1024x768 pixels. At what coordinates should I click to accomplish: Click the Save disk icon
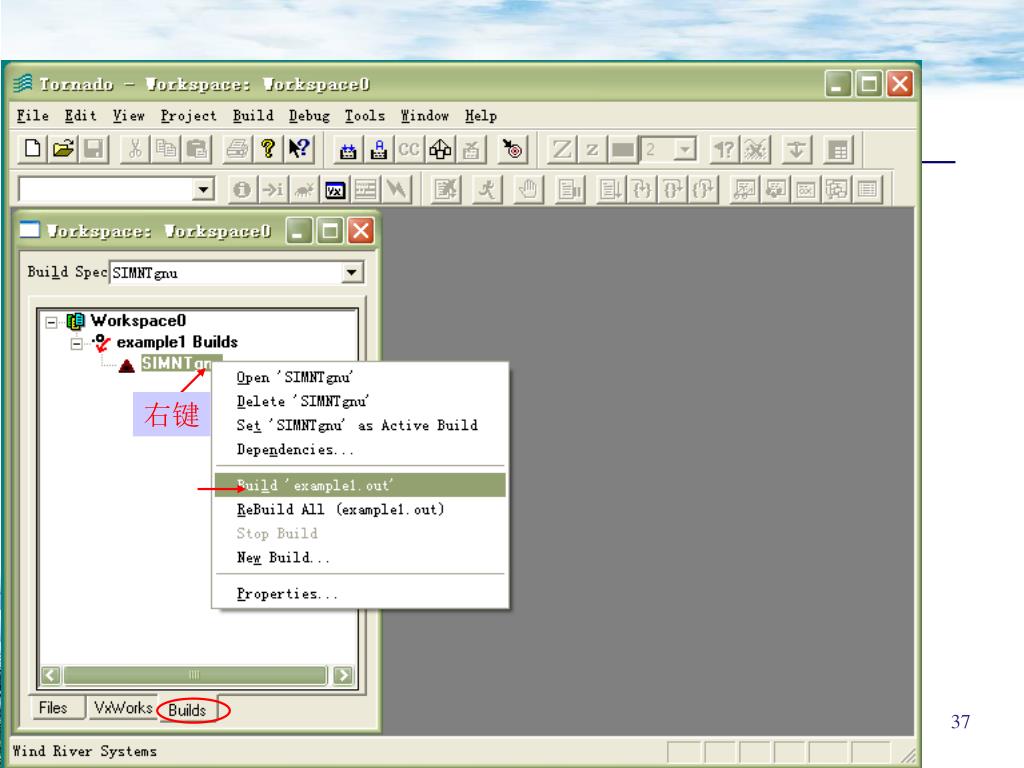(93, 150)
